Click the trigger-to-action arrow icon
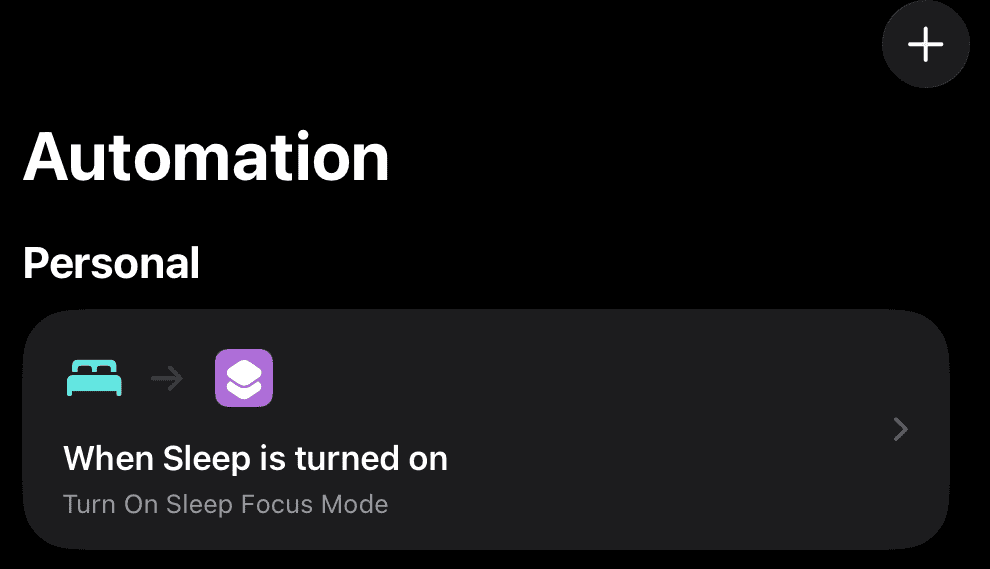Viewport: 990px width, 569px height. tap(167, 378)
